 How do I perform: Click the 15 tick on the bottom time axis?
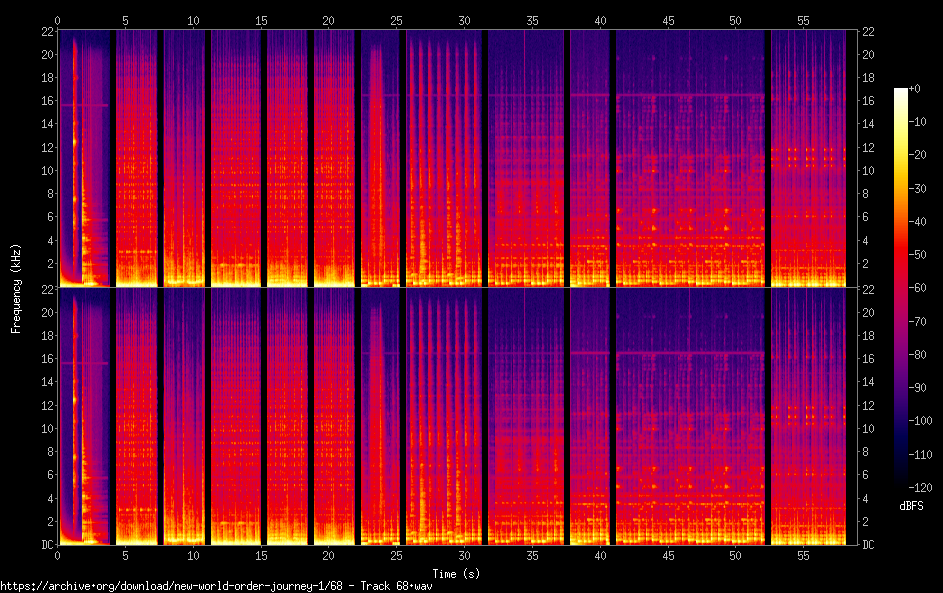point(261,555)
